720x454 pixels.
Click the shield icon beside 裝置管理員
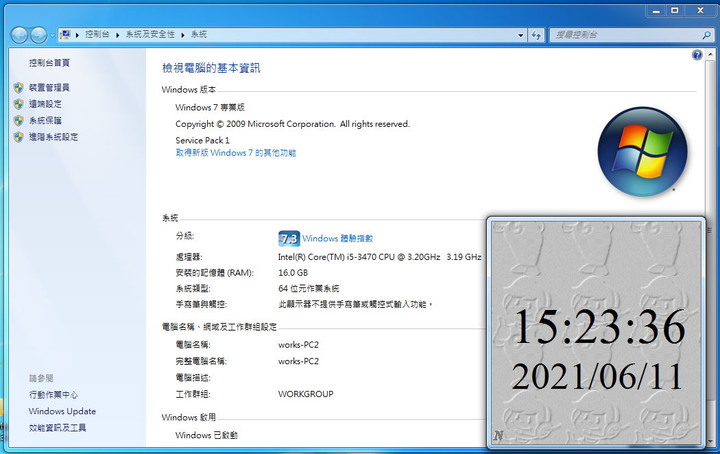pos(18,88)
